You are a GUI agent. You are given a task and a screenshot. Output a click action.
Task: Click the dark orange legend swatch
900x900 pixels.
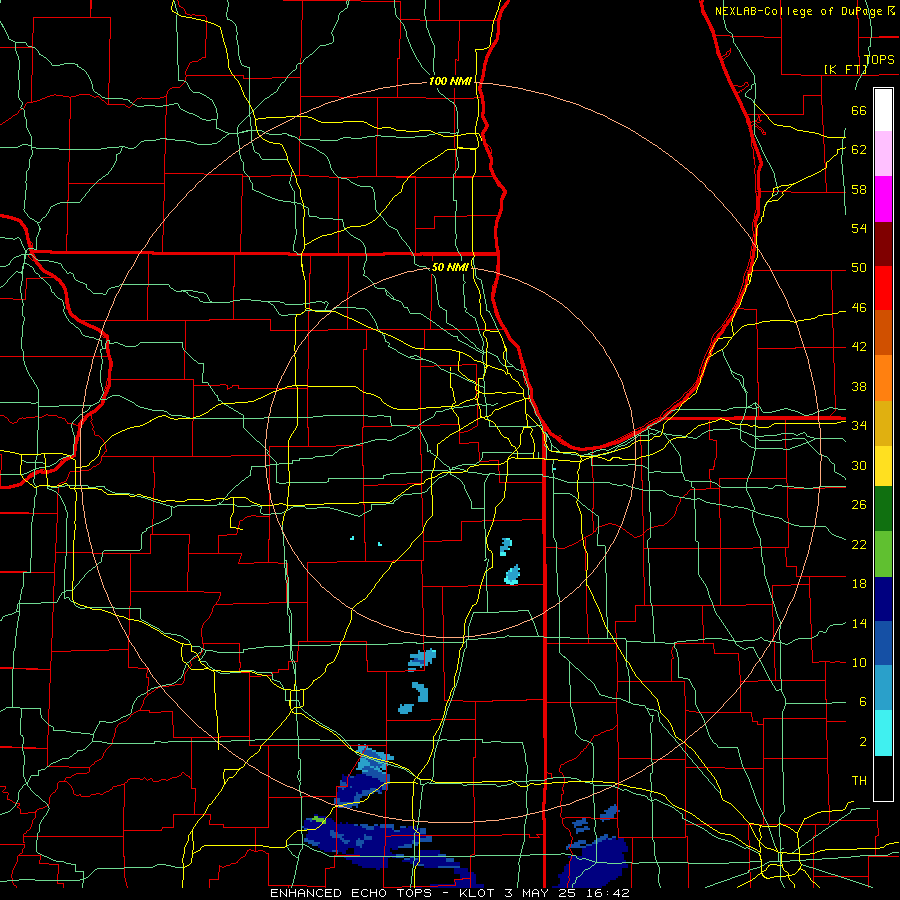pos(883,333)
